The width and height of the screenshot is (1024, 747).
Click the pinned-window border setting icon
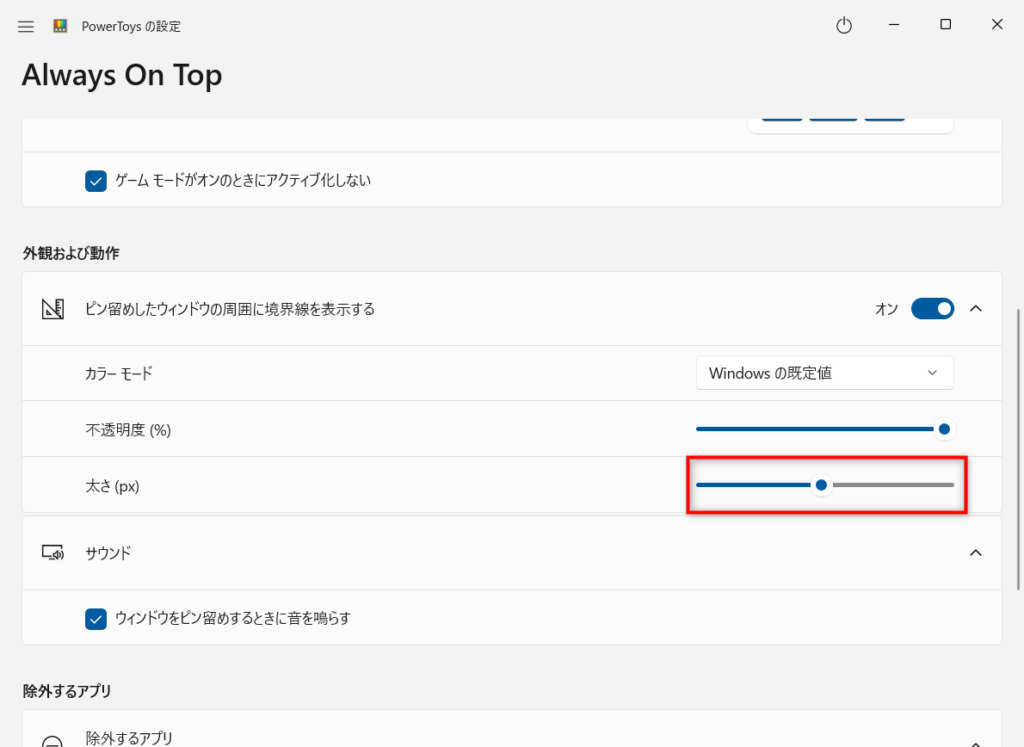click(x=53, y=309)
